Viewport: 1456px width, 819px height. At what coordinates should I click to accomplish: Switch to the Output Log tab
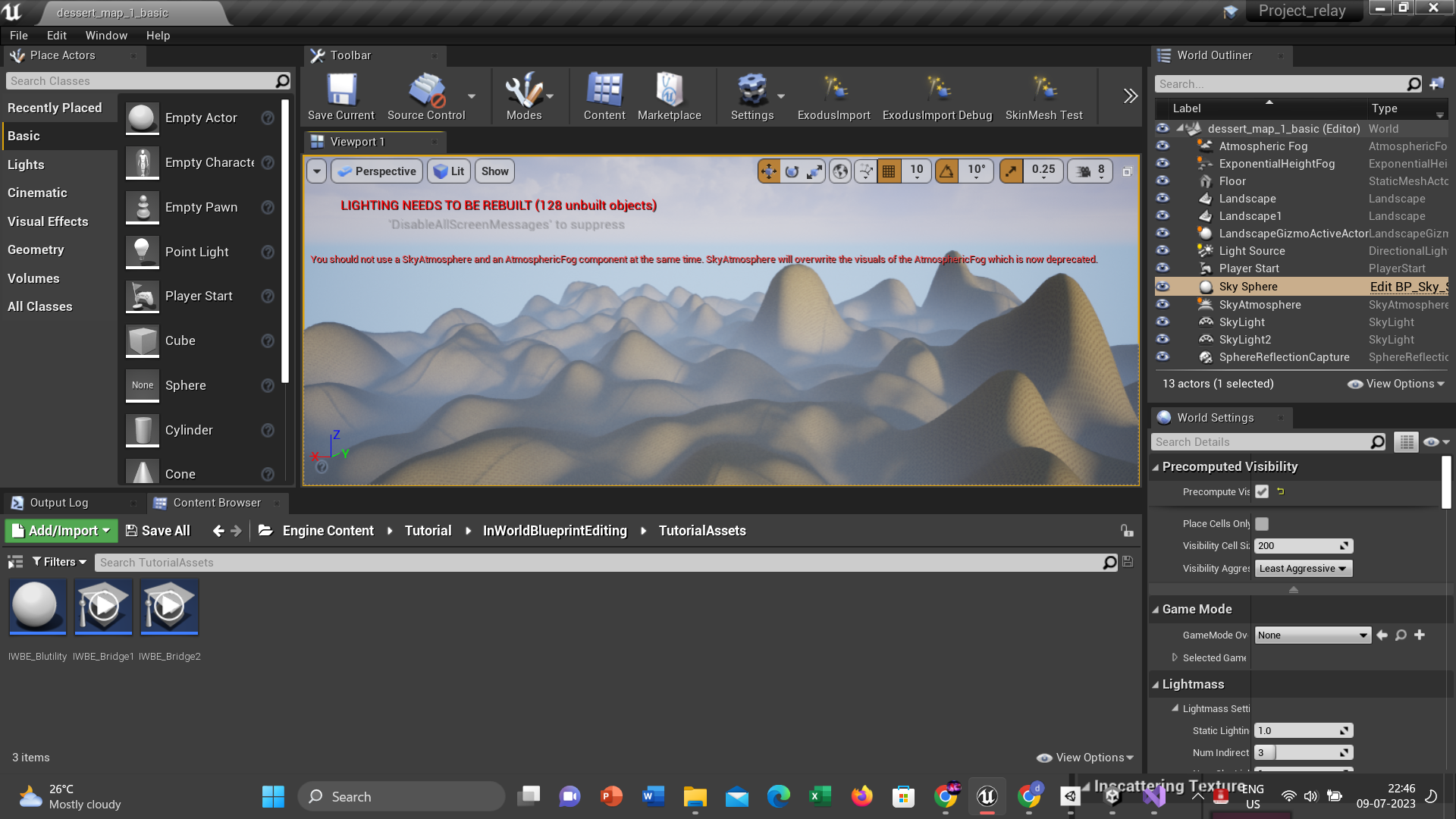58,503
